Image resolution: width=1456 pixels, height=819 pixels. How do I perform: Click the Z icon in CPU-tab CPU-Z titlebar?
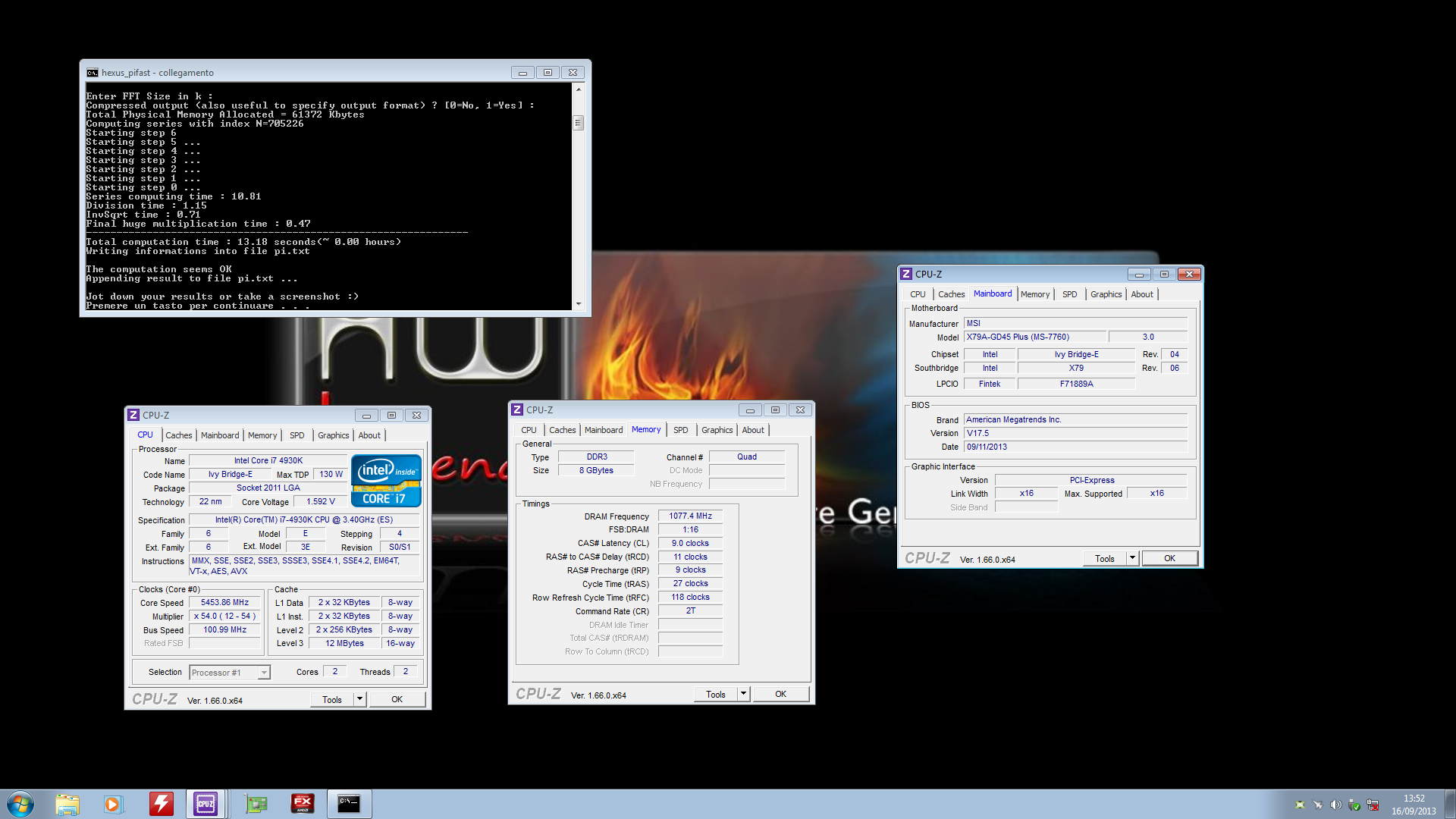pyautogui.click(x=133, y=415)
